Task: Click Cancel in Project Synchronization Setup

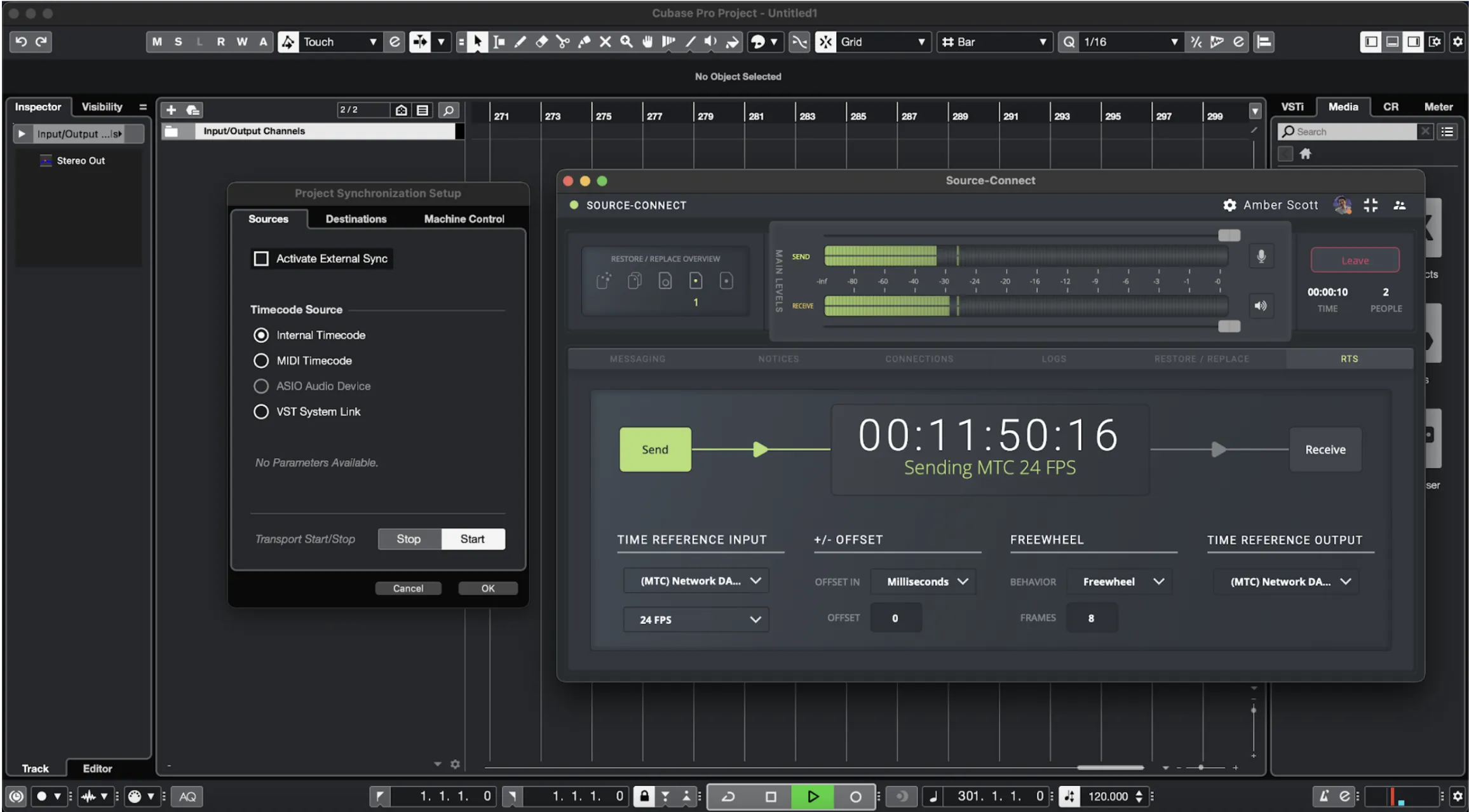Action: point(408,588)
